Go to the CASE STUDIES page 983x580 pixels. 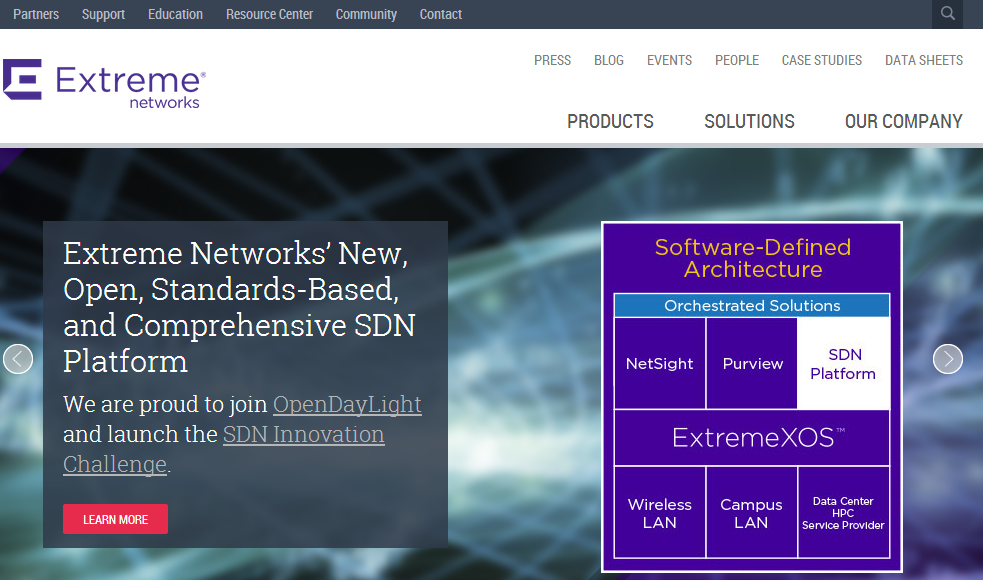[x=822, y=60]
